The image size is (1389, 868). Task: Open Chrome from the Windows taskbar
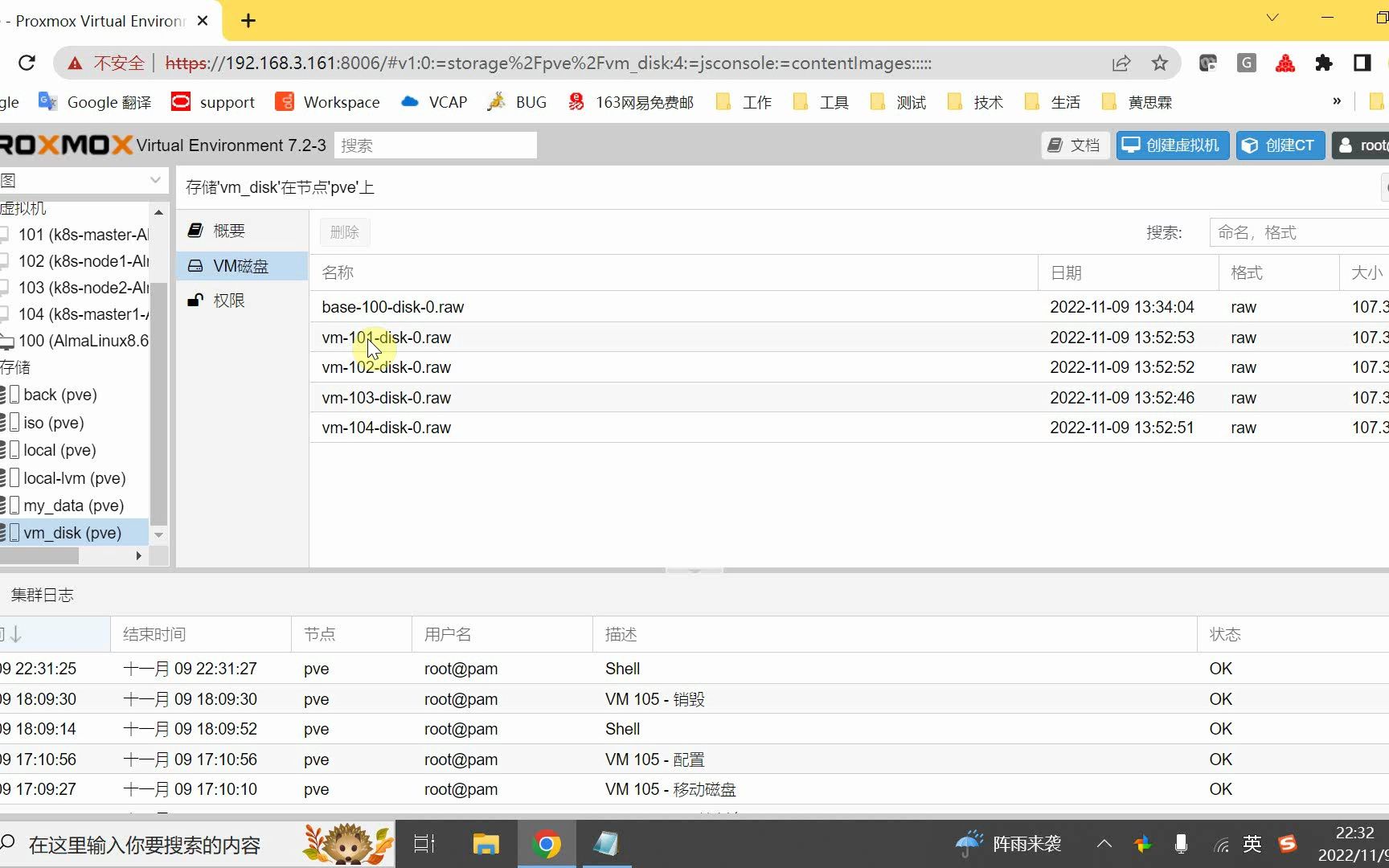pyautogui.click(x=547, y=845)
